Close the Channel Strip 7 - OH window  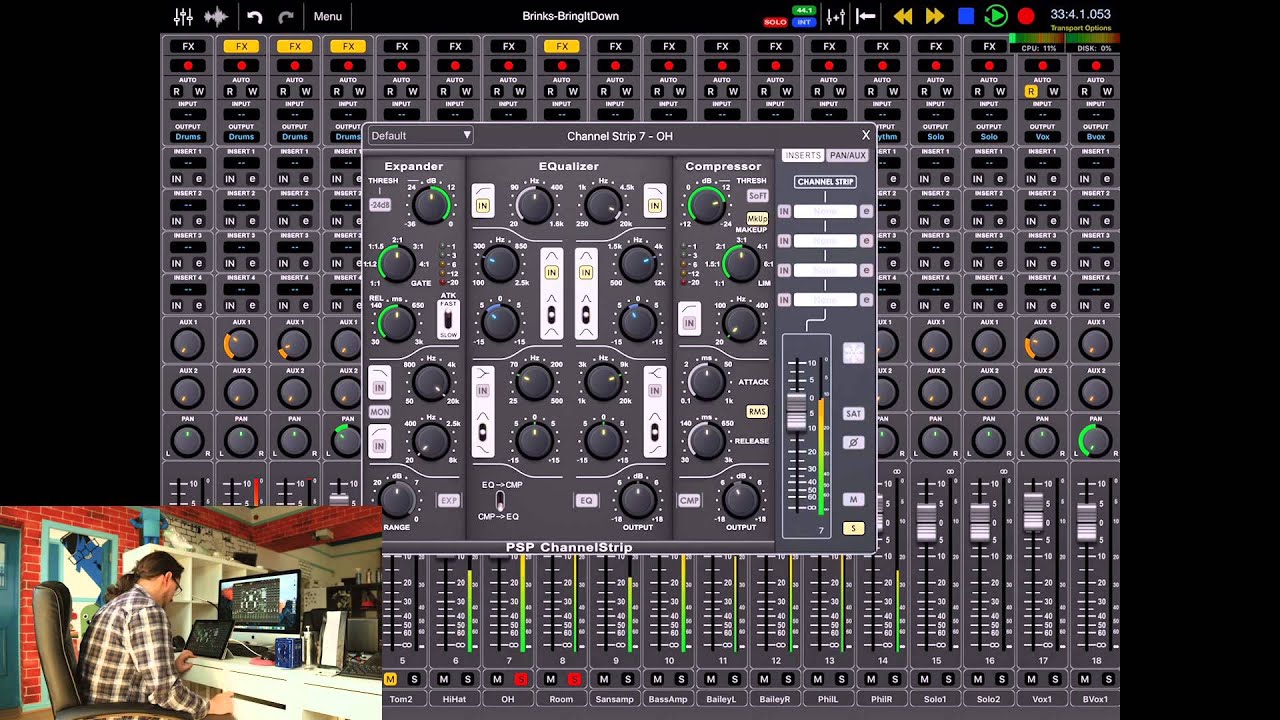pyautogui.click(x=866, y=135)
